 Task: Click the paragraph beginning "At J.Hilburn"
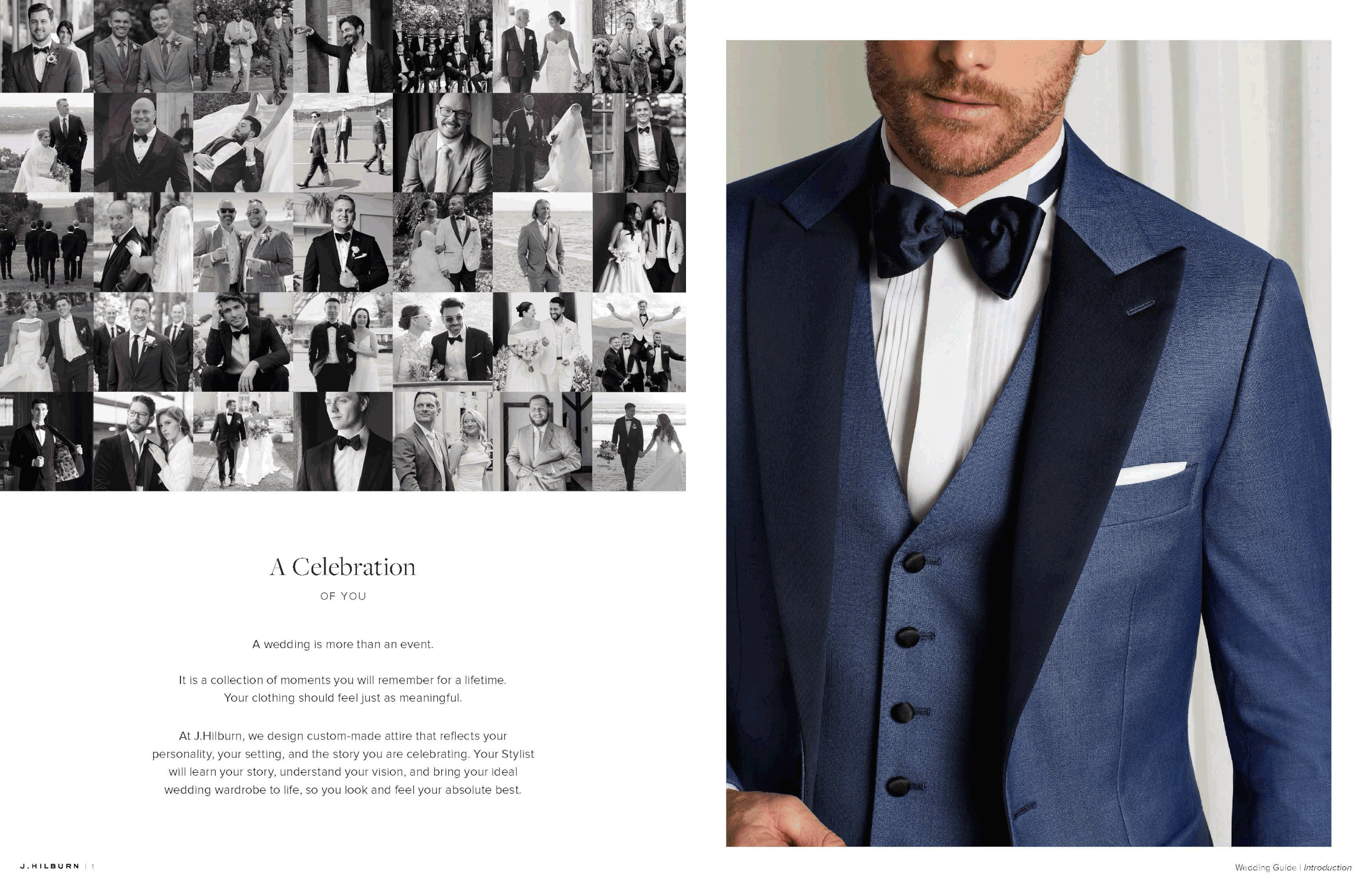342,762
